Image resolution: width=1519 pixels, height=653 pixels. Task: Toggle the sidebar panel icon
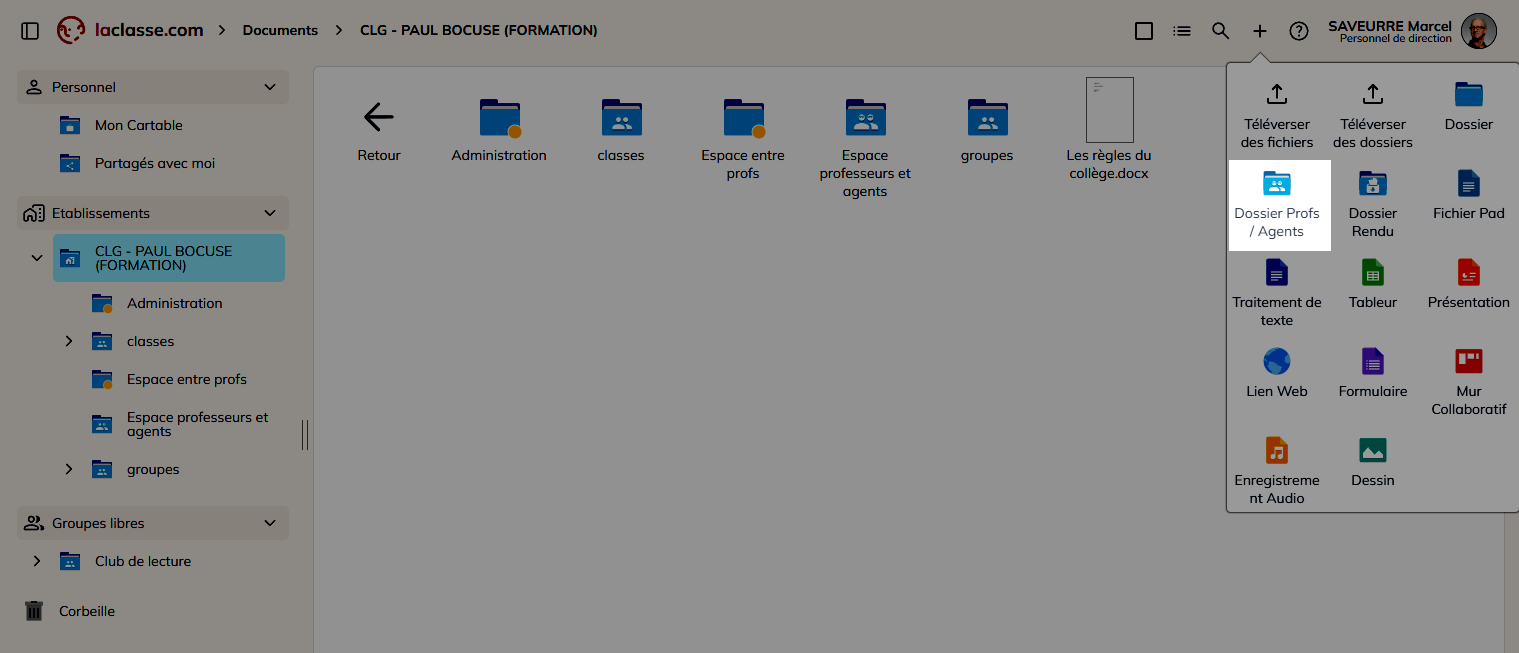coord(30,31)
